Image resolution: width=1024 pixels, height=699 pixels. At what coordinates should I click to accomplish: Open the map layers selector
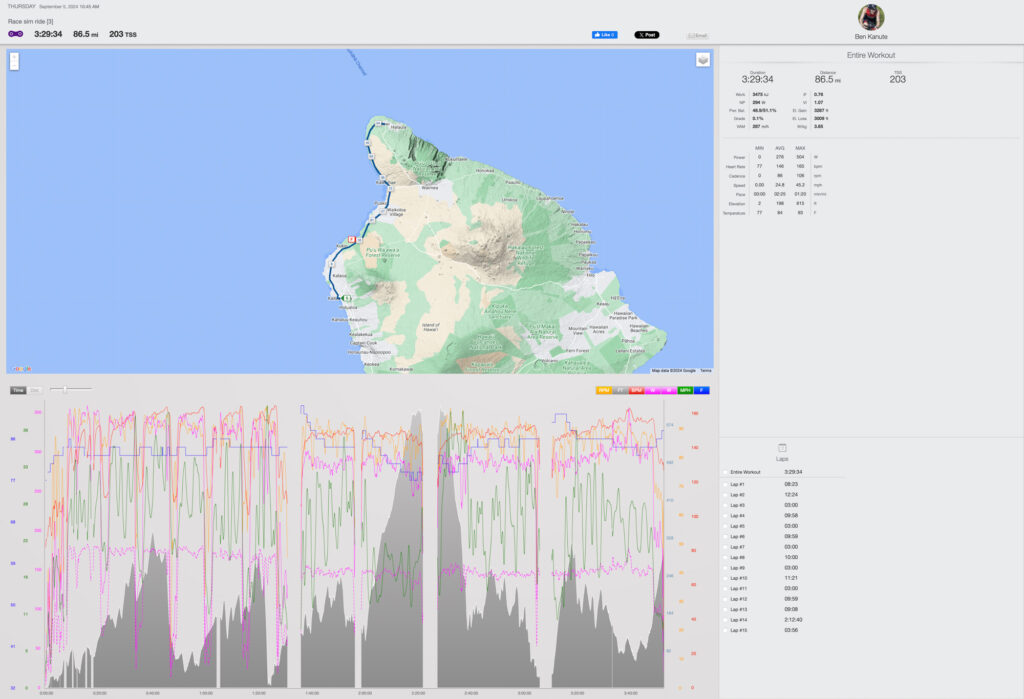coord(703,60)
